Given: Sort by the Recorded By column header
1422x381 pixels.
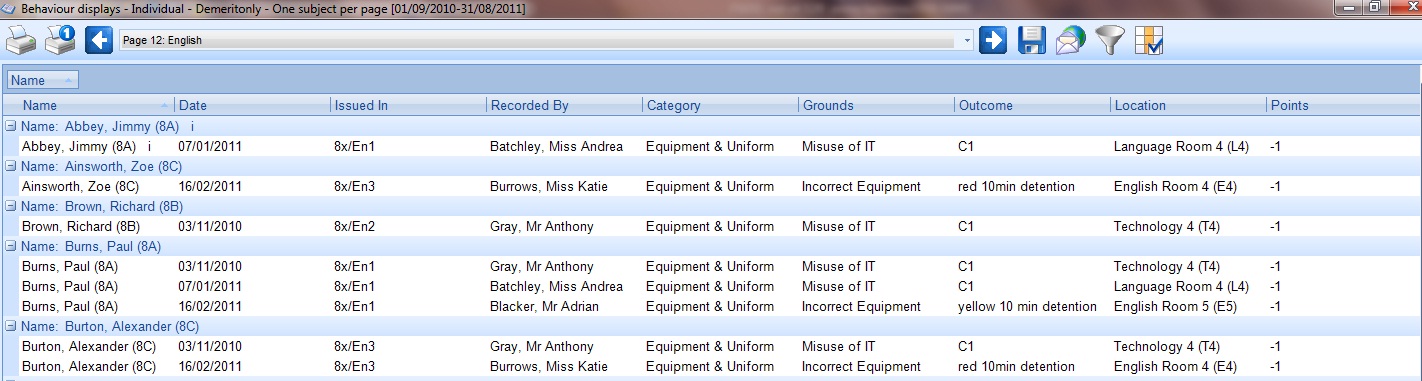Looking at the screenshot, I should click(564, 105).
